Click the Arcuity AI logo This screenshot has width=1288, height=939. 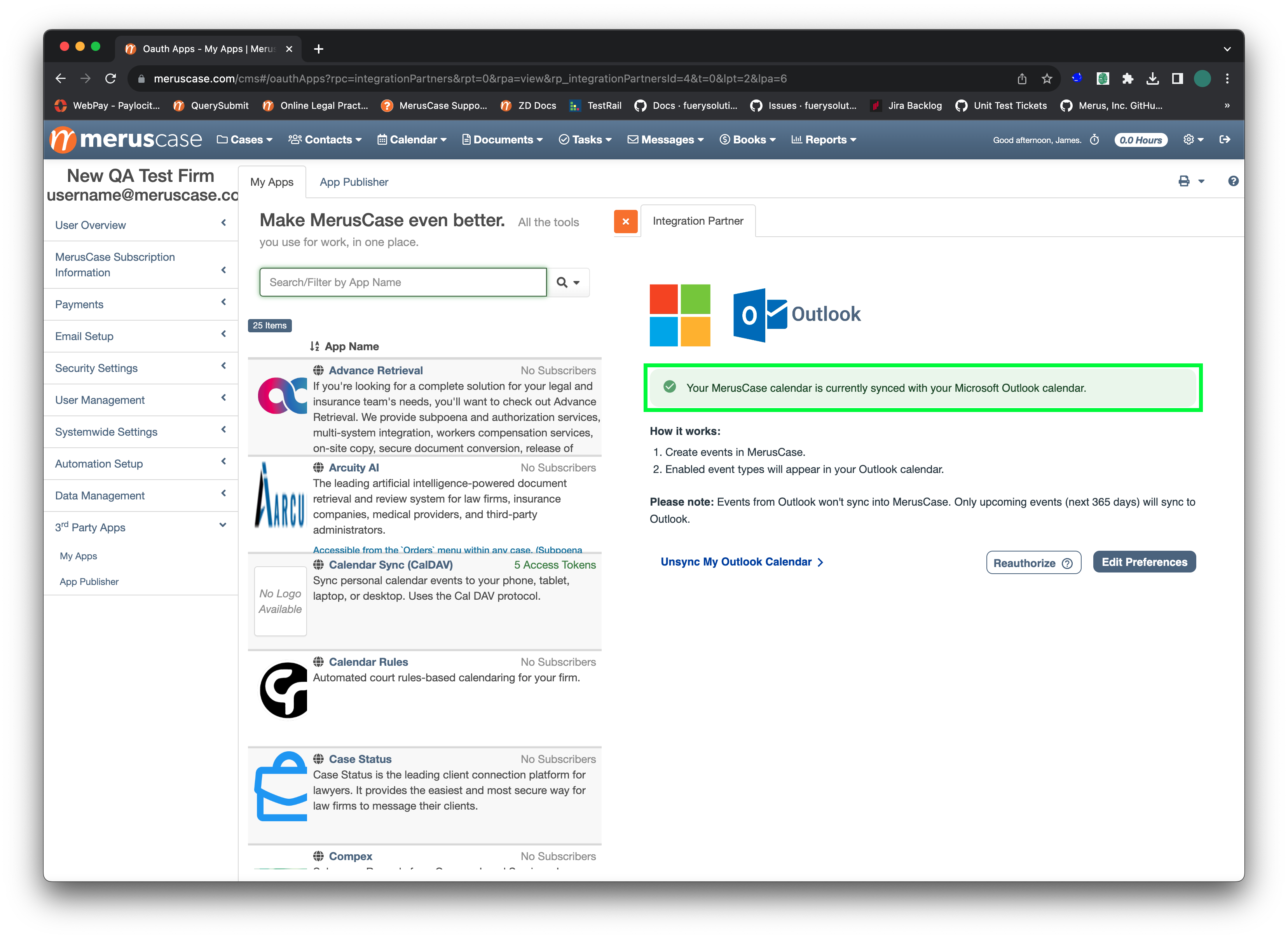pos(280,494)
